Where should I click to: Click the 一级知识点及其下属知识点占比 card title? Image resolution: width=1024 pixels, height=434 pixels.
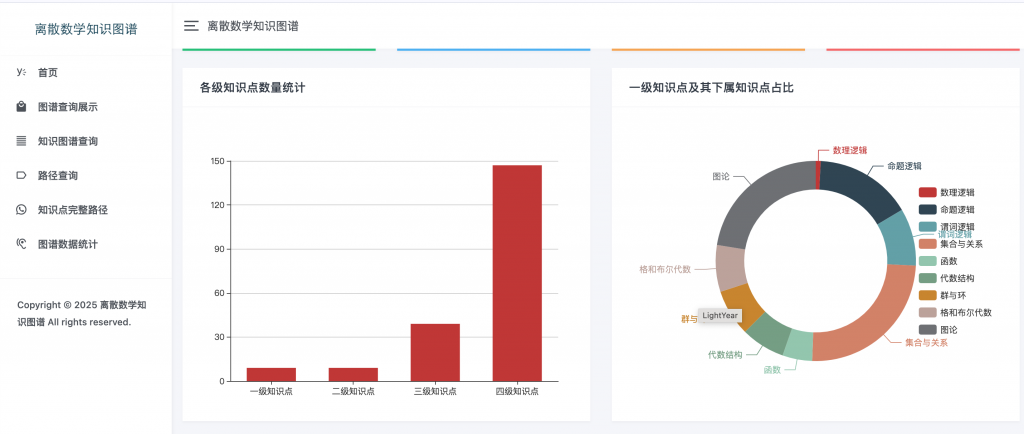pyautogui.click(x=711, y=87)
